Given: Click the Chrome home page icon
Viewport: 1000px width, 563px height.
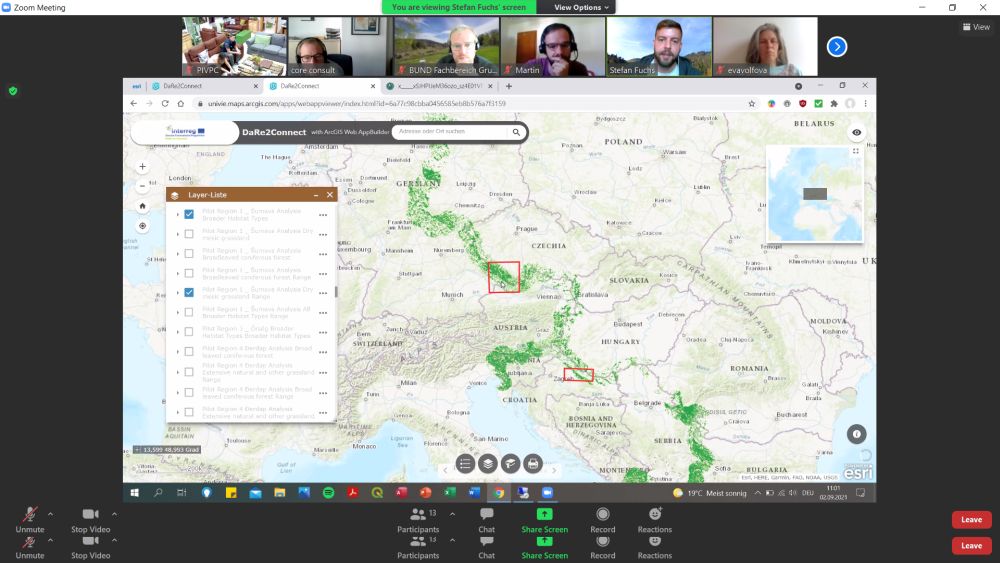Looking at the screenshot, I should click(x=180, y=103).
